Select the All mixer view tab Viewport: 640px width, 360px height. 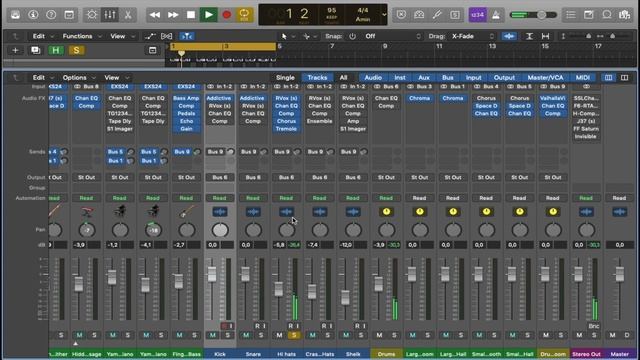point(343,78)
